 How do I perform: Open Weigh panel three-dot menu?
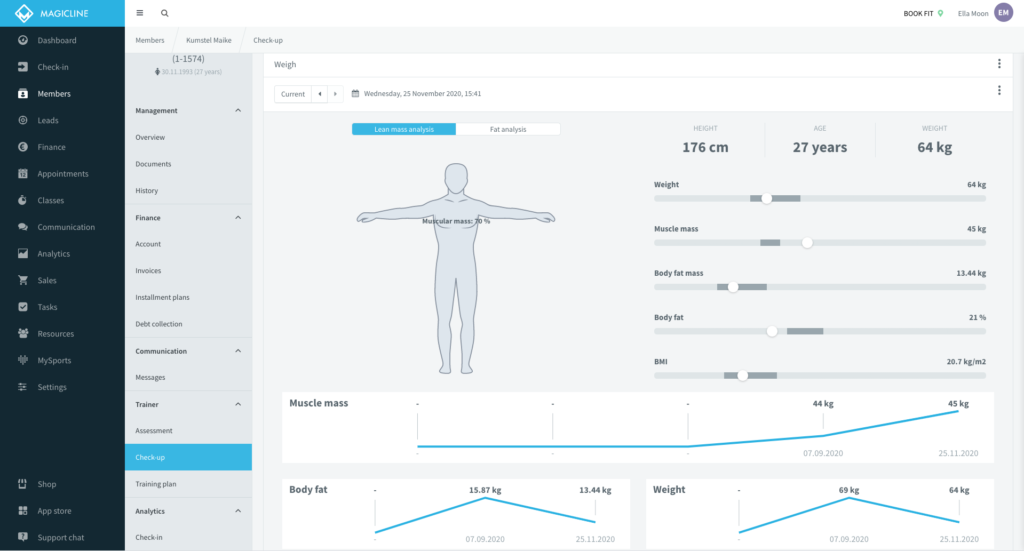(999, 64)
